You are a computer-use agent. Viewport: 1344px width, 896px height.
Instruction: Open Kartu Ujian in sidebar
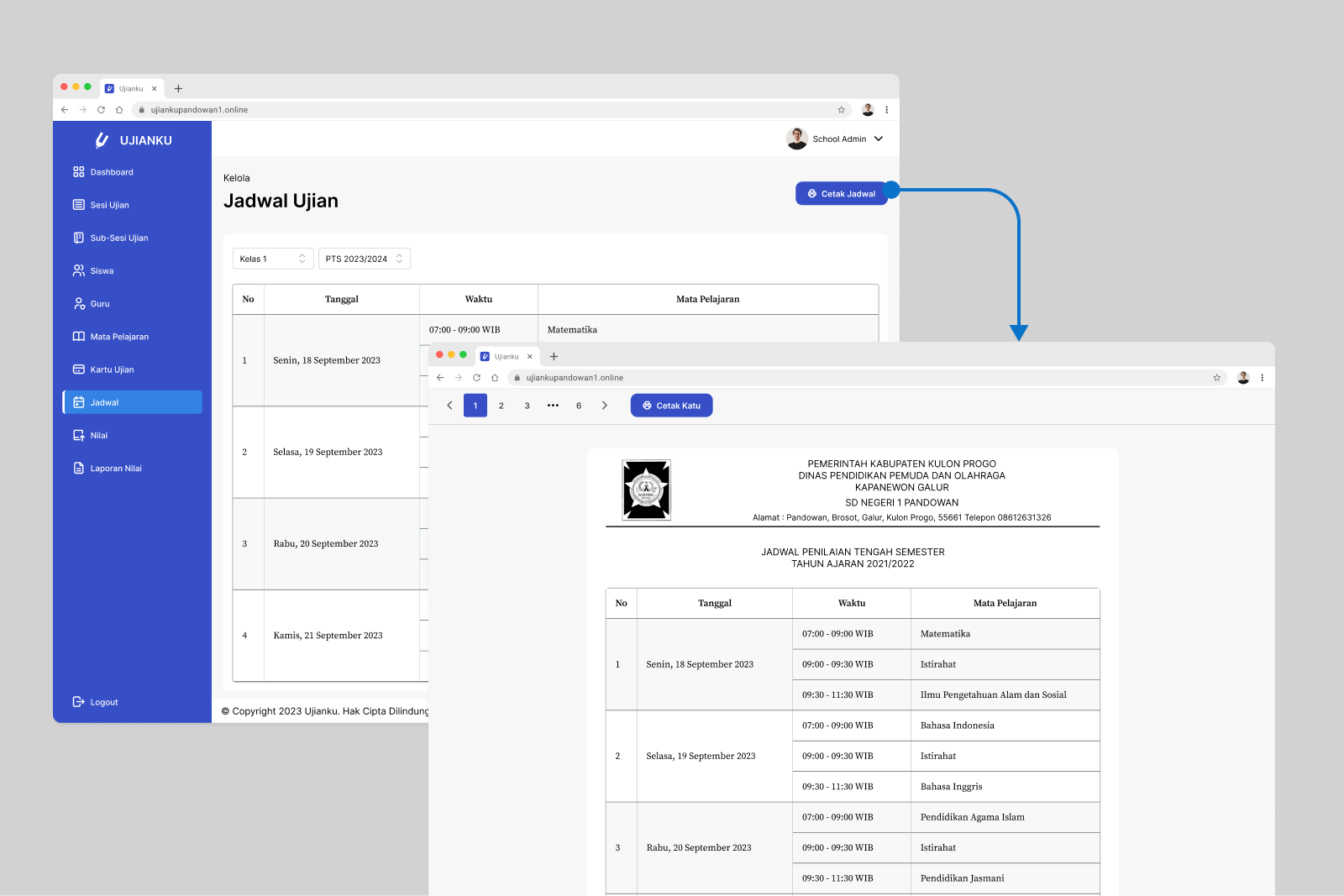coord(112,369)
